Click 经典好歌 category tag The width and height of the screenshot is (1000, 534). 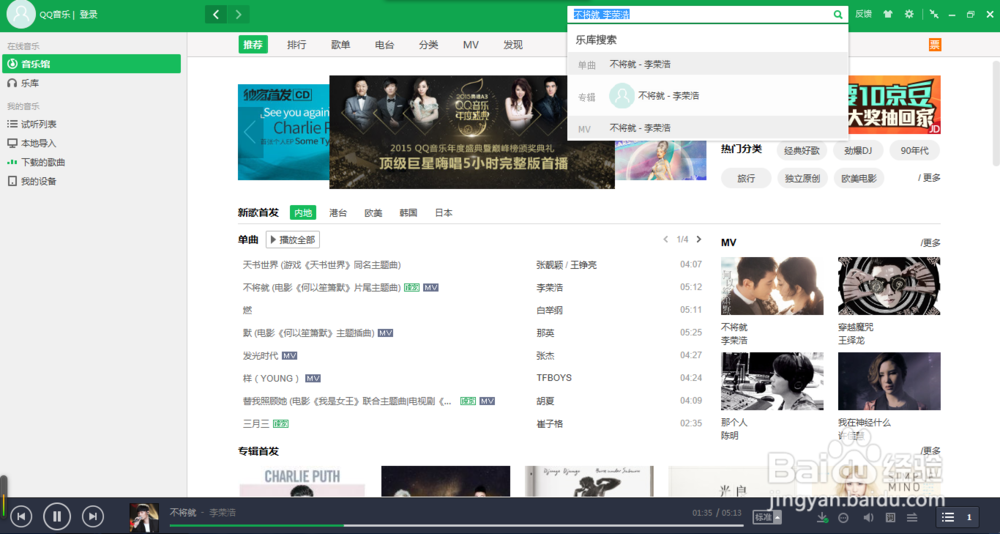[802, 151]
